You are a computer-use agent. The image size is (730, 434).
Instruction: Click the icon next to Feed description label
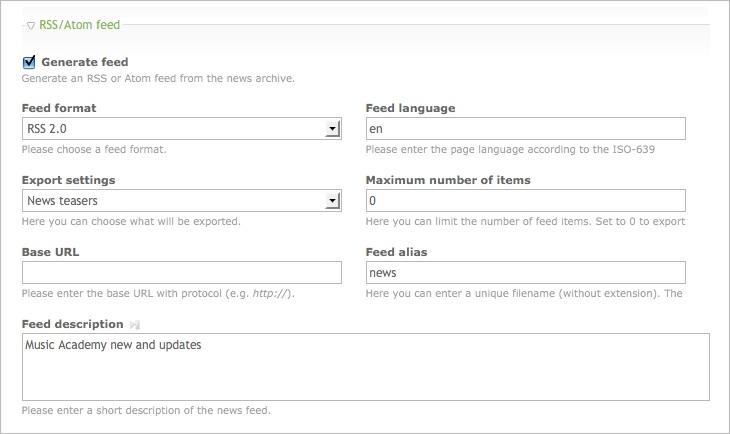click(x=135, y=325)
